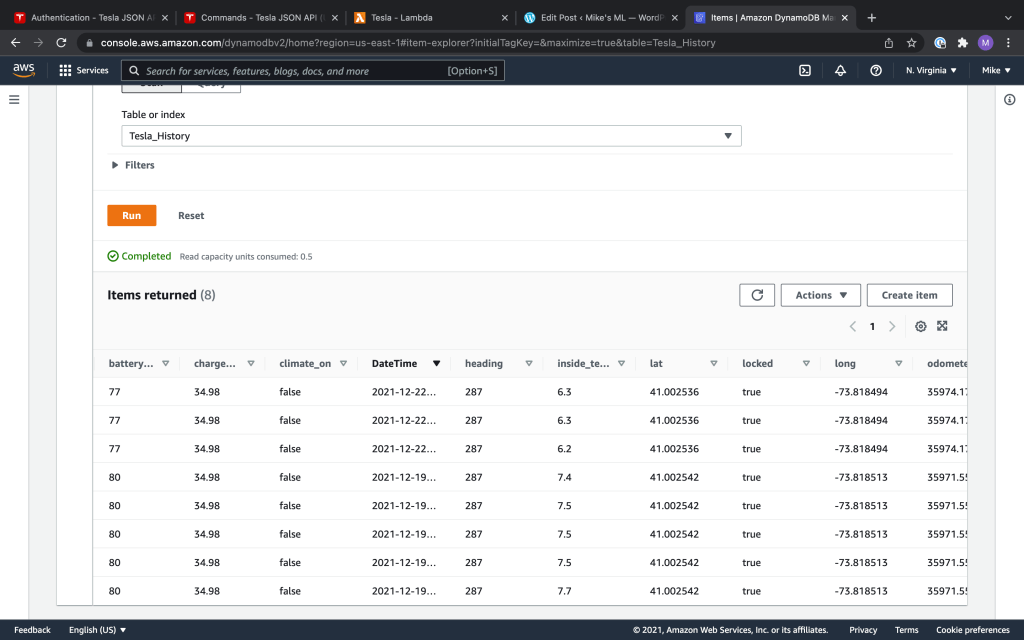1024x640 pixels.
Task: Open the left navigation hamburger menu
Action: pyautogui.click(x=14, y=100)
